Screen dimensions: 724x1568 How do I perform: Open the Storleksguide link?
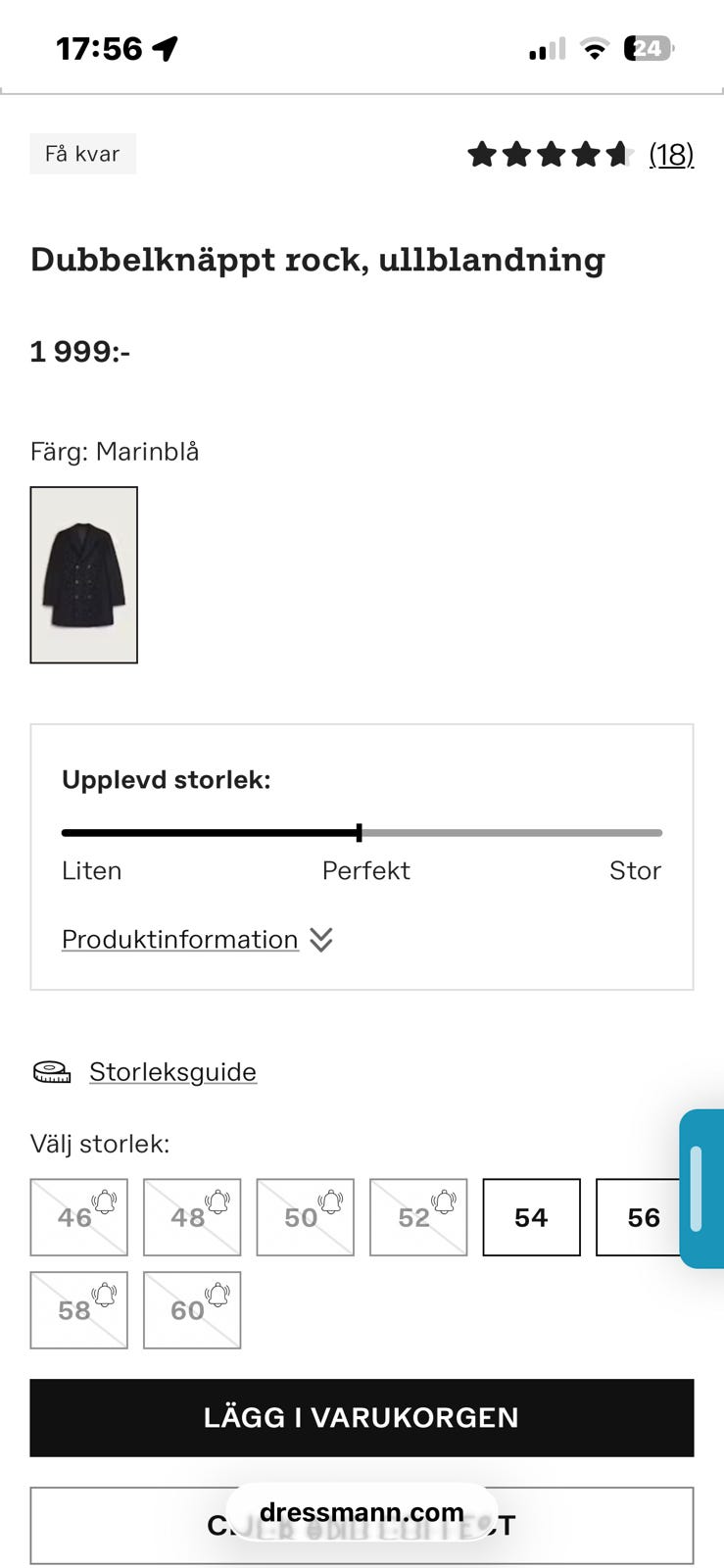point(172,1072)
